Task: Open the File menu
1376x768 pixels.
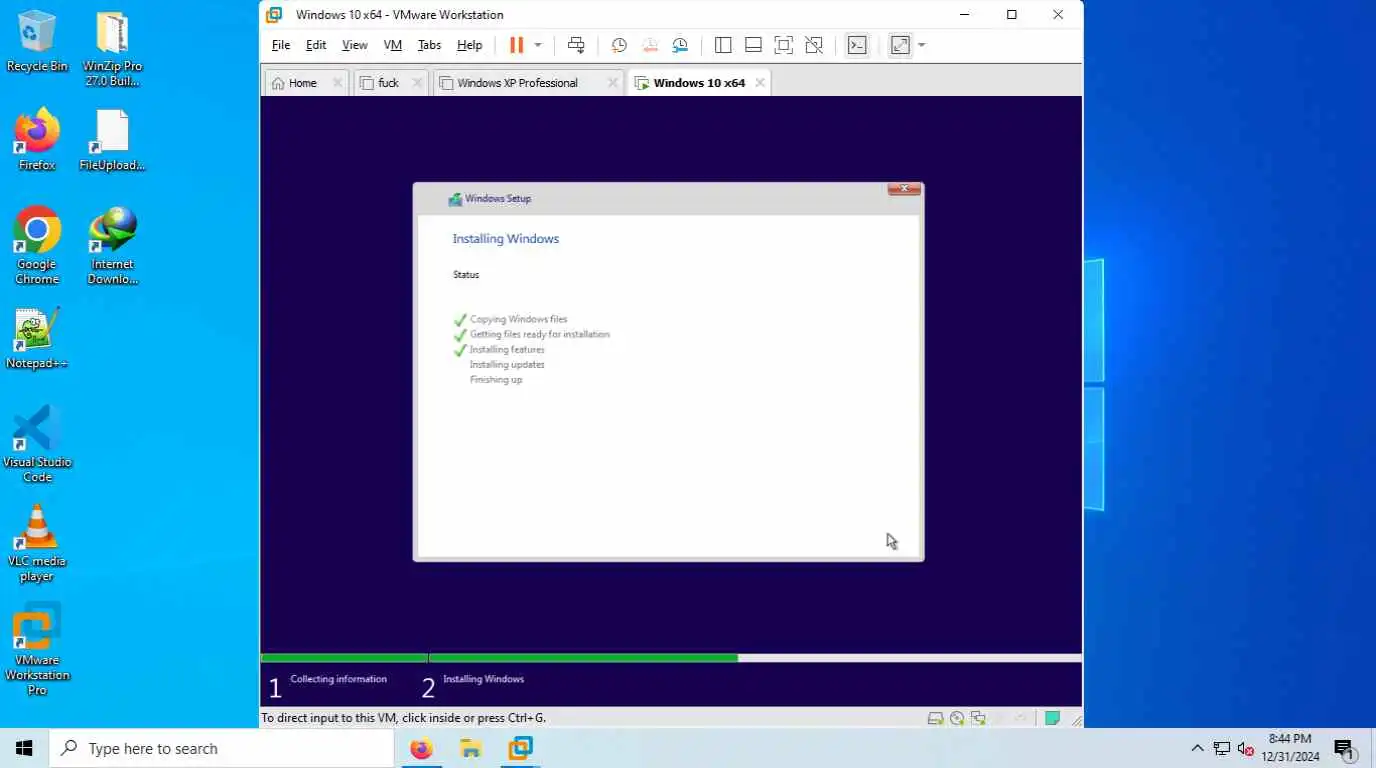Action: [281, 45]
